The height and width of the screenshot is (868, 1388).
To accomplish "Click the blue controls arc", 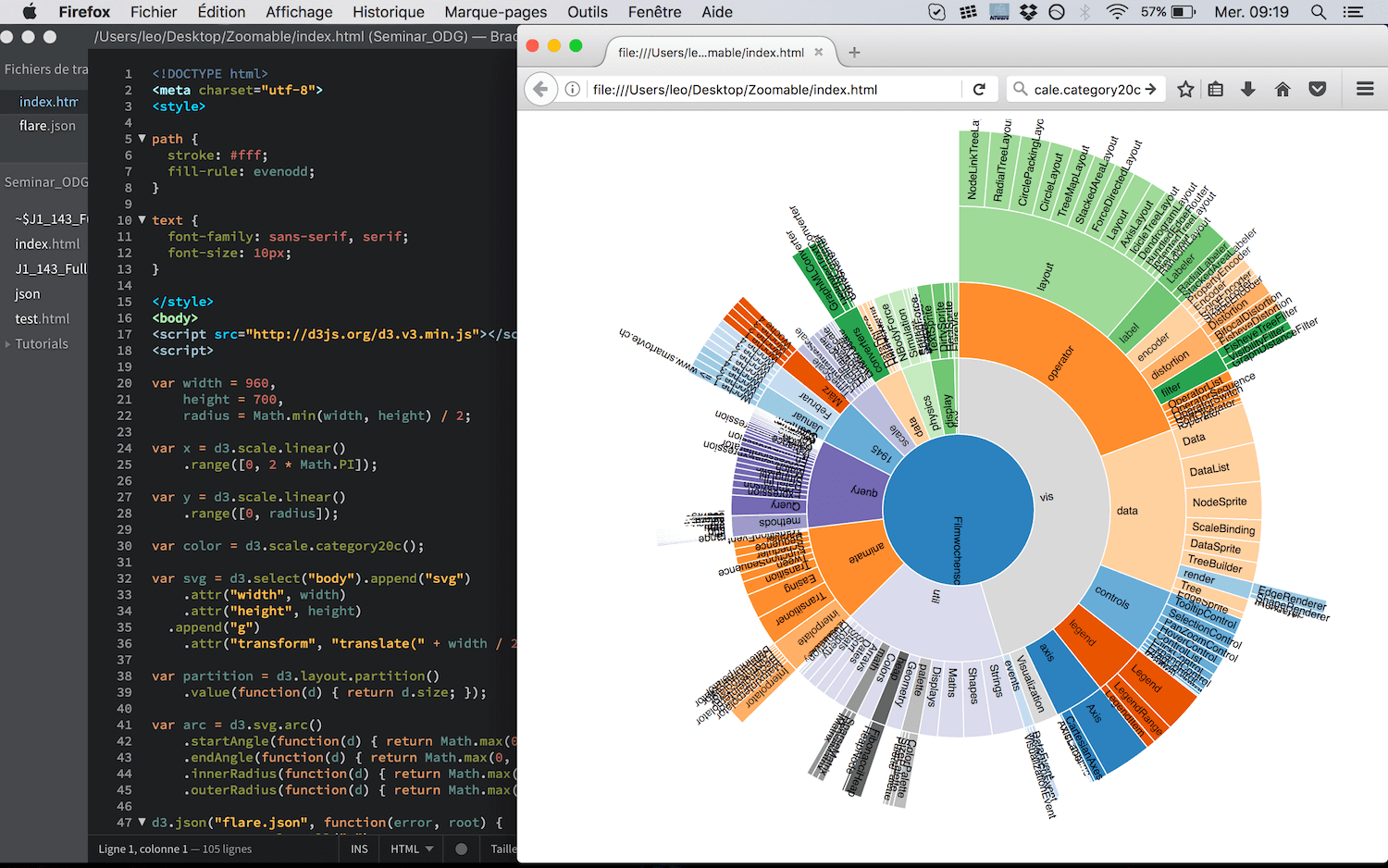I will coord(1113,598).
